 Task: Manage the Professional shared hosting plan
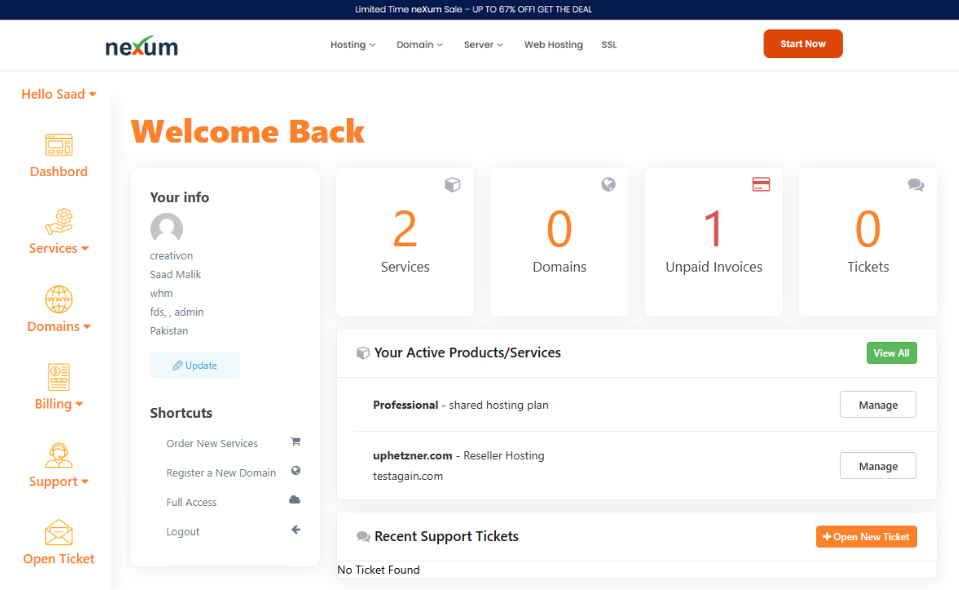(878, 405)
